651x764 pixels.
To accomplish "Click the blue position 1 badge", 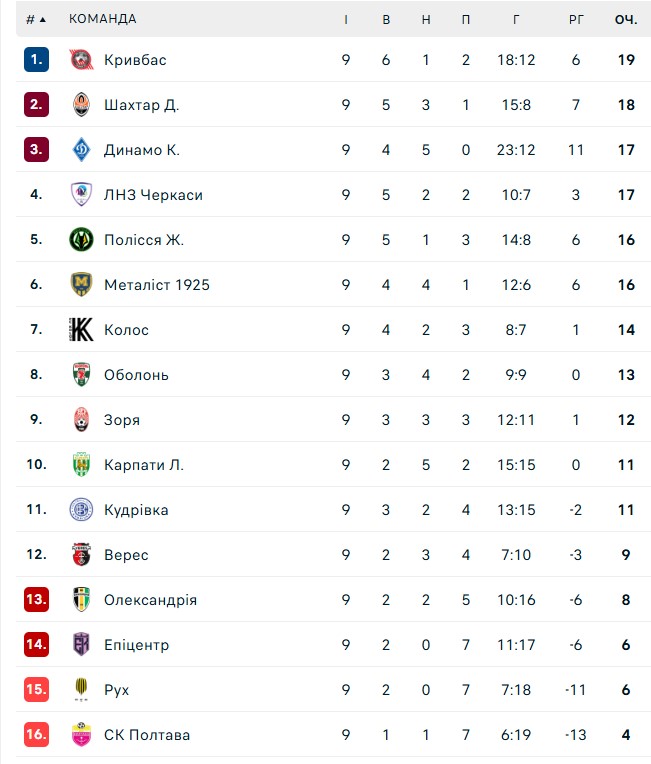I will tap(36, 60).
